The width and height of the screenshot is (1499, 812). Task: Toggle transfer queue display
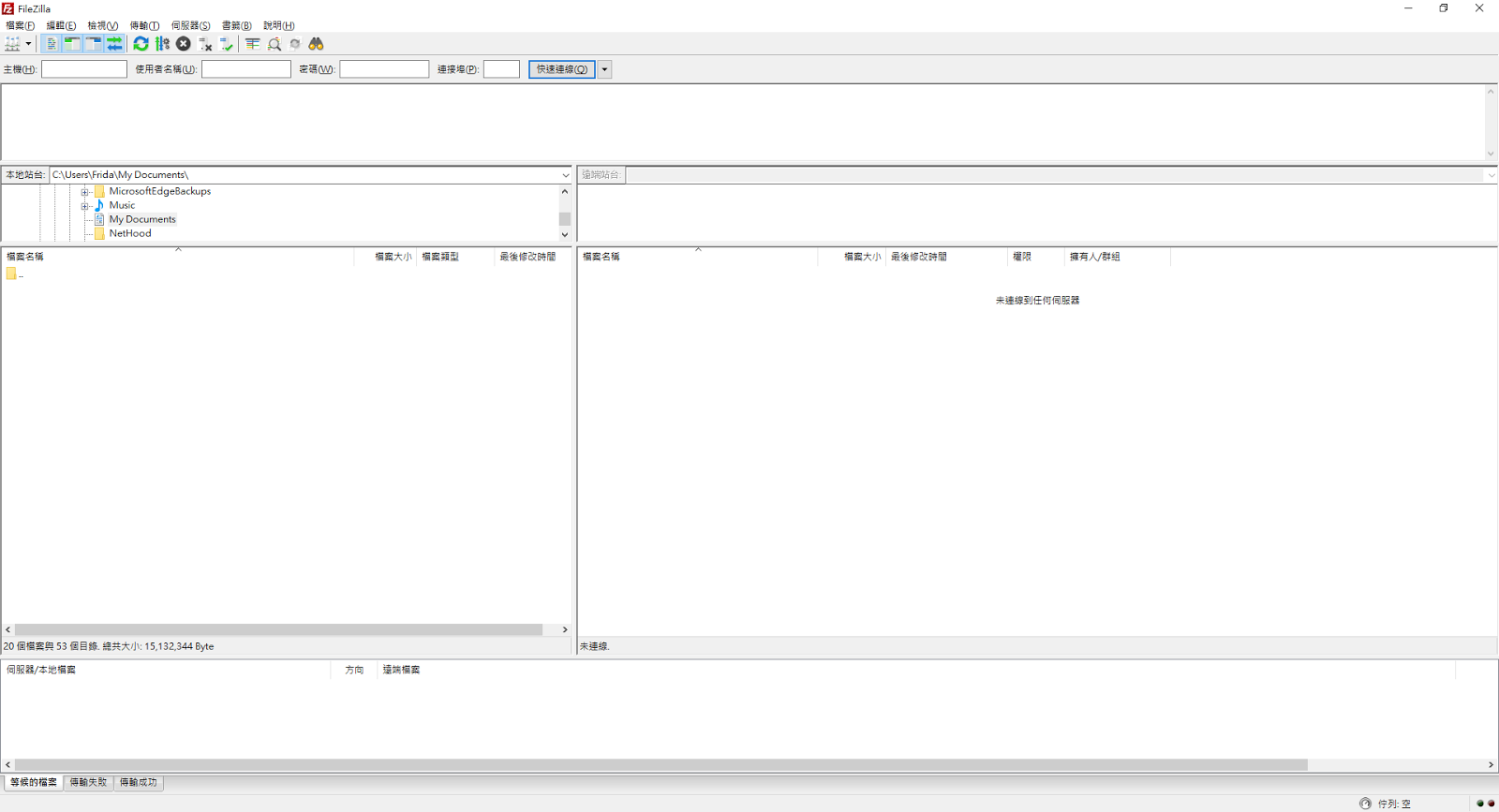point(114,44)
